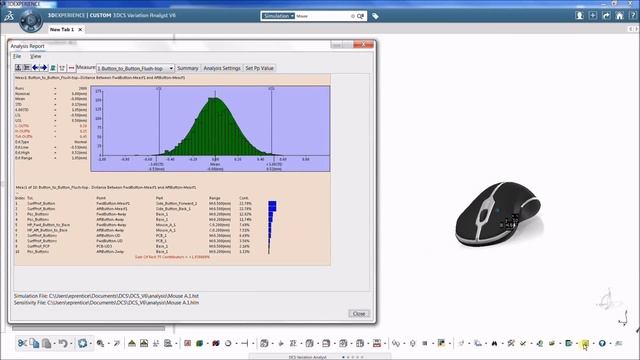Click the 3D mouse model in viewport

(x=499, y=214)
